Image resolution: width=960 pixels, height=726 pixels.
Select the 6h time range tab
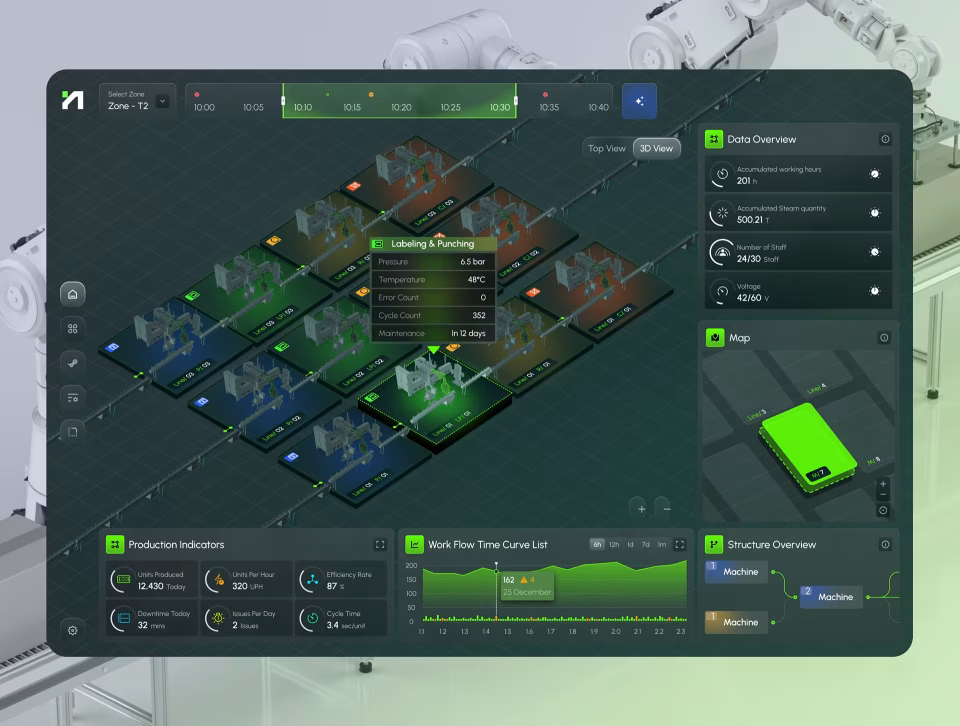click(597, 544)
